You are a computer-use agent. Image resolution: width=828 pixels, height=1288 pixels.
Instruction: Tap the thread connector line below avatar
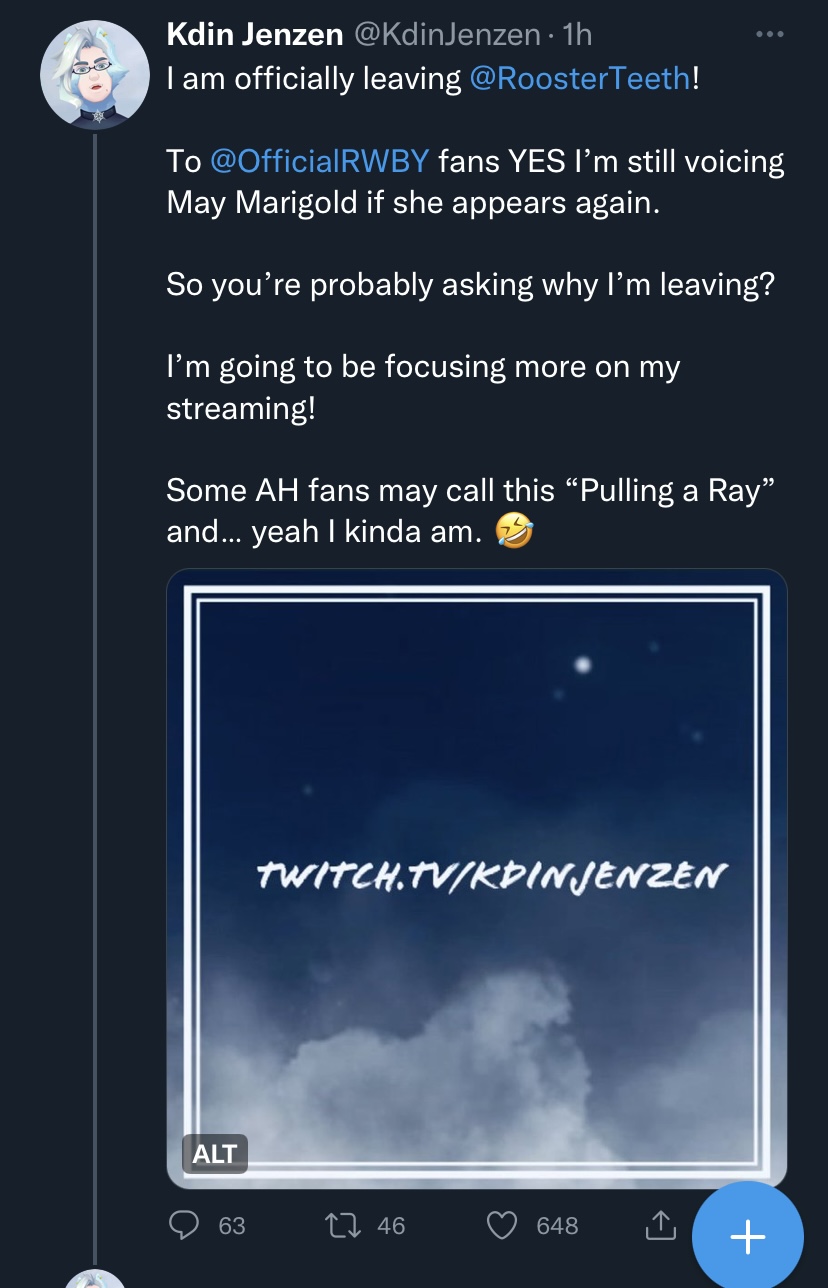(94, 698)
